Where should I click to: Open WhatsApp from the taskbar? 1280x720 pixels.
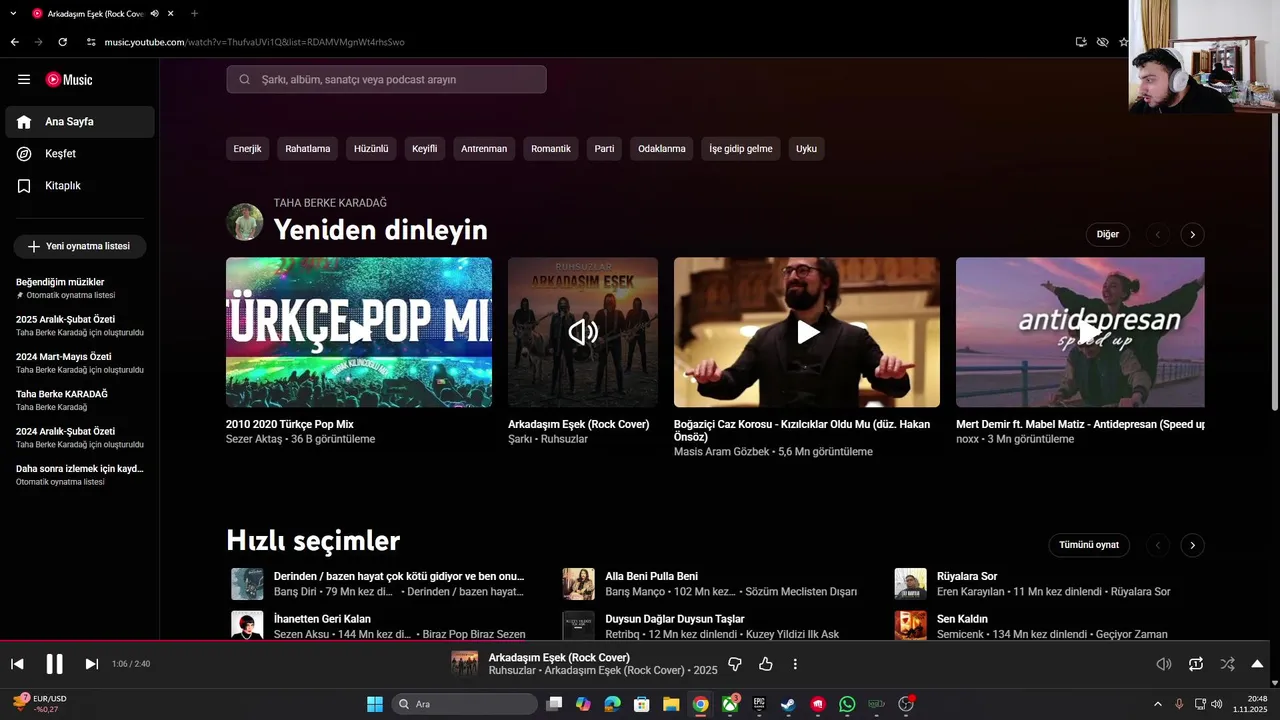pyautogui.click(x=847, y=704)
